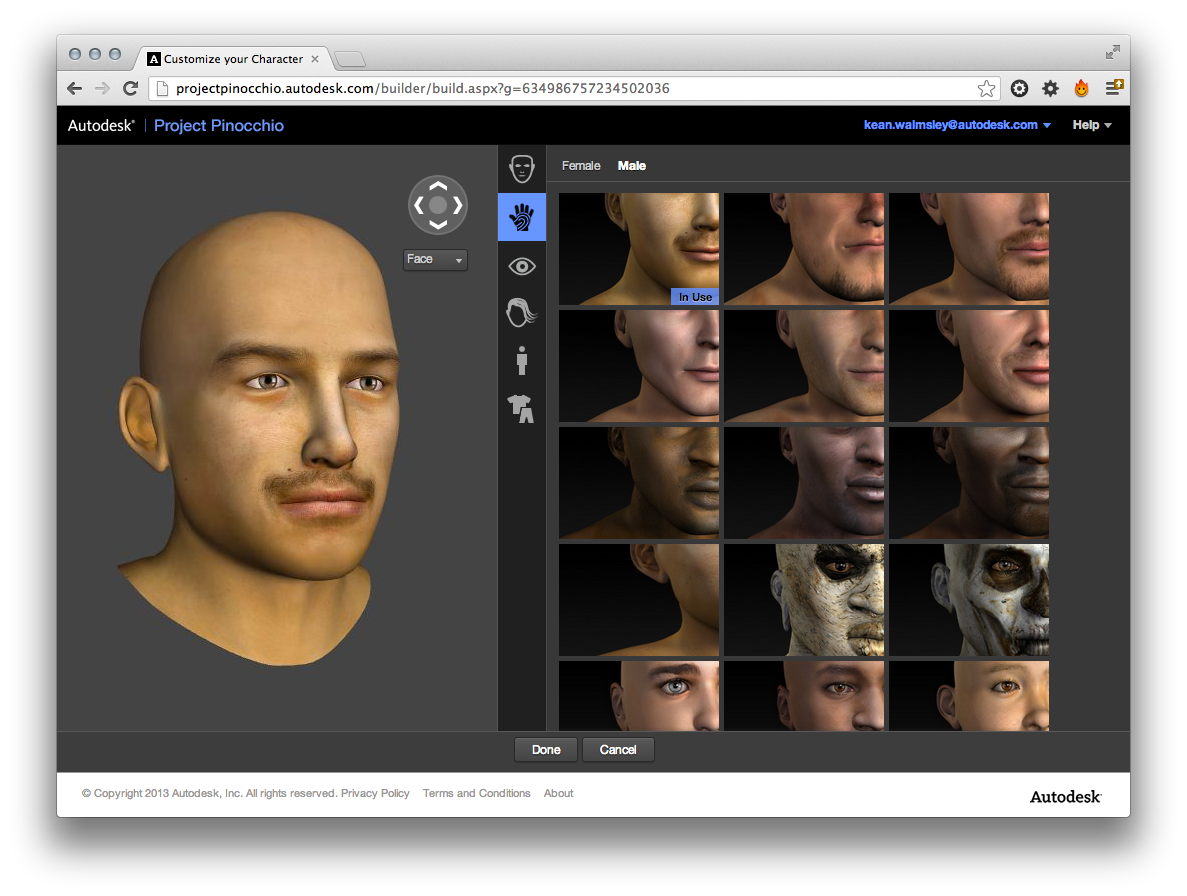Viewport: 1187px width, 896px height.
Task: Open the Privacy Policy link
Action: (375, 794)
